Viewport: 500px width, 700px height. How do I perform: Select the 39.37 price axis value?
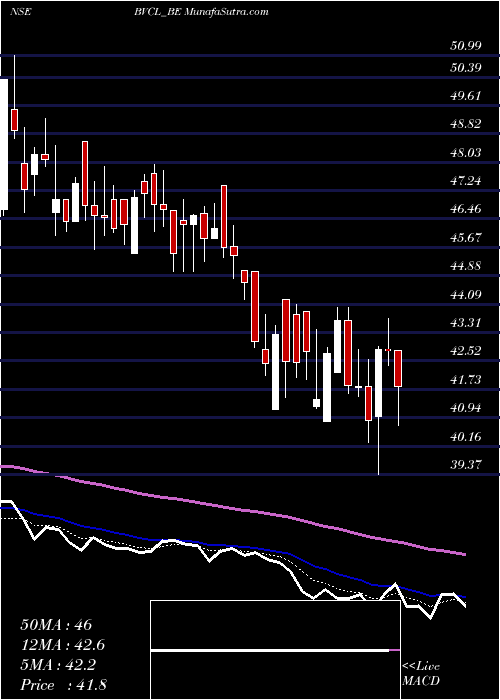[x=466, y=464]
